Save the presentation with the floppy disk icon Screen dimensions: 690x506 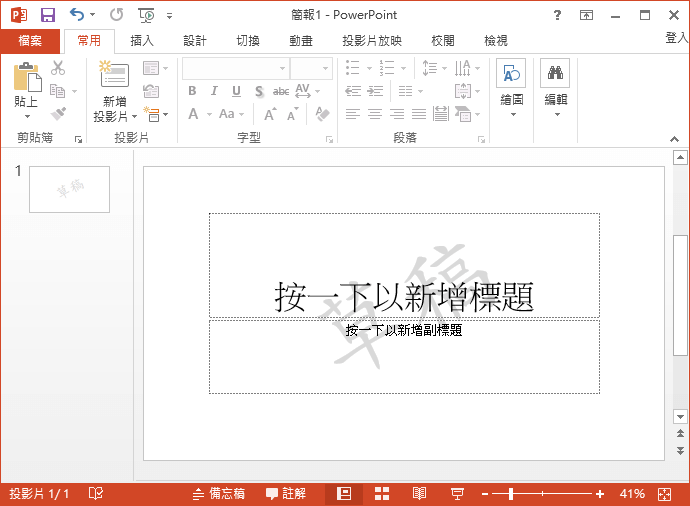(48, 15)
